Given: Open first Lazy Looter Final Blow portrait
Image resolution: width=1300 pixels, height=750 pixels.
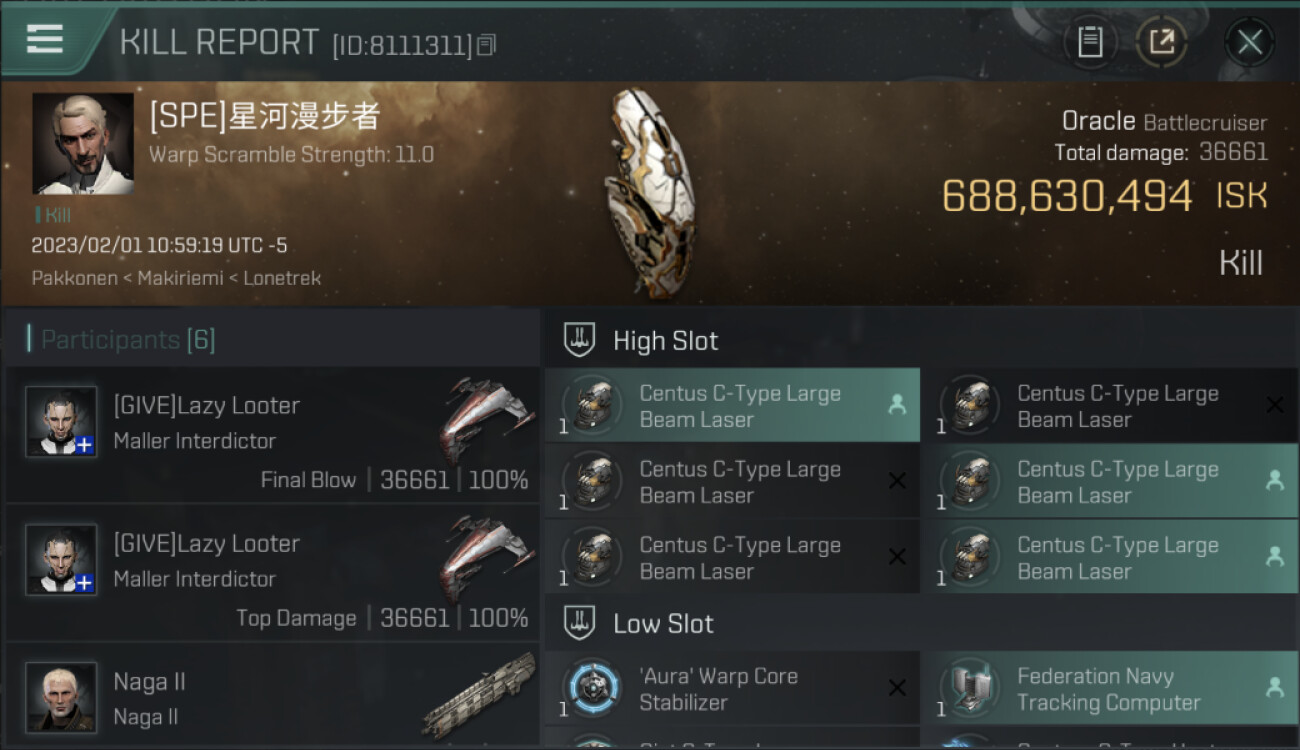Looking at the screenshot, I should click(61, 422).
